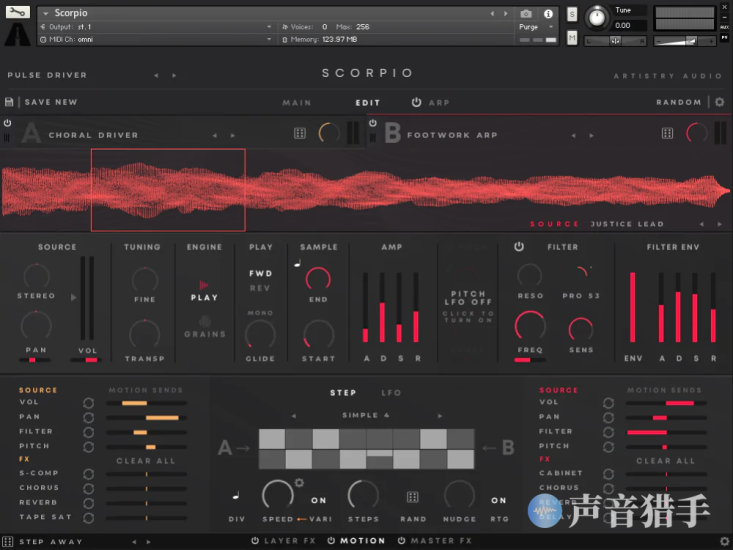Select previous source before Justice Lead

[x=702, y=224]
